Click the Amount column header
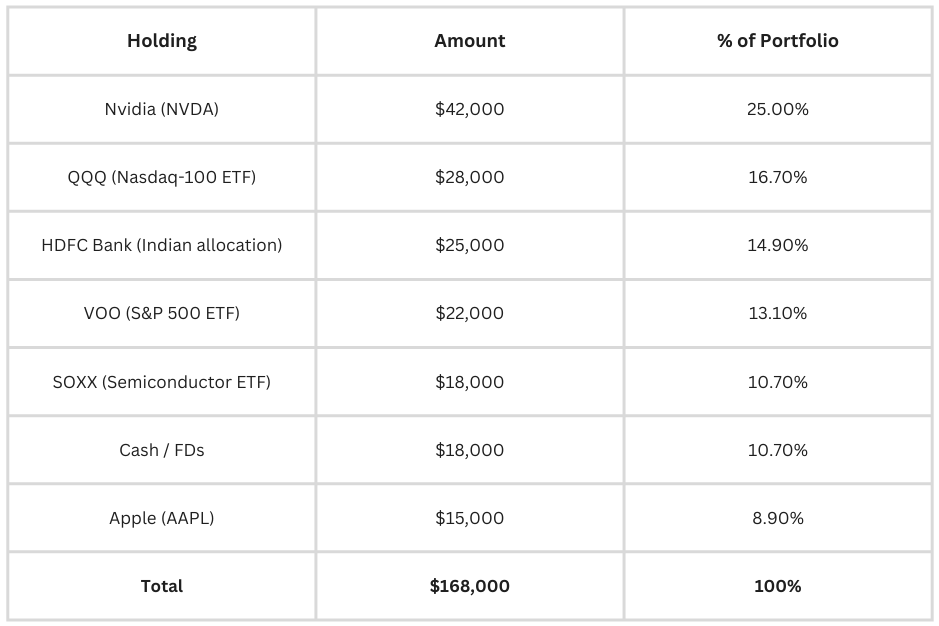Screen dimensions: 939x626 pos(470,41)
